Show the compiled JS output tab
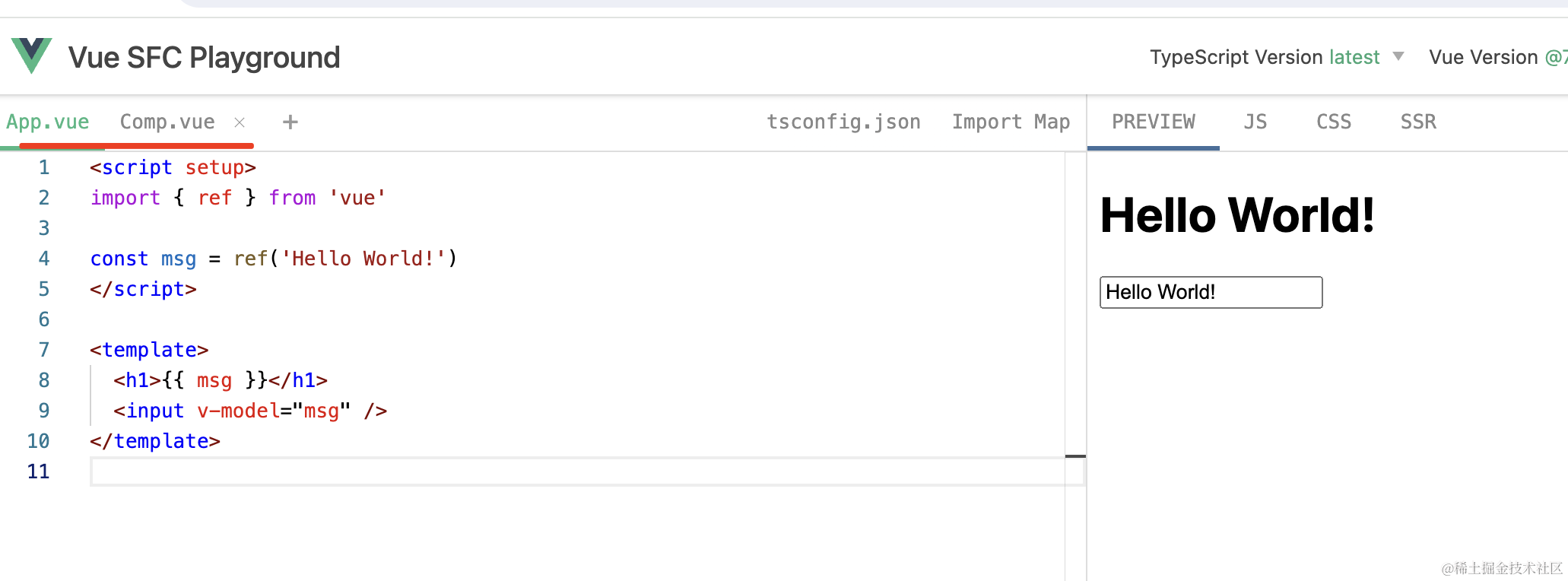The image size is (1568, 581). coord(1255,122)
